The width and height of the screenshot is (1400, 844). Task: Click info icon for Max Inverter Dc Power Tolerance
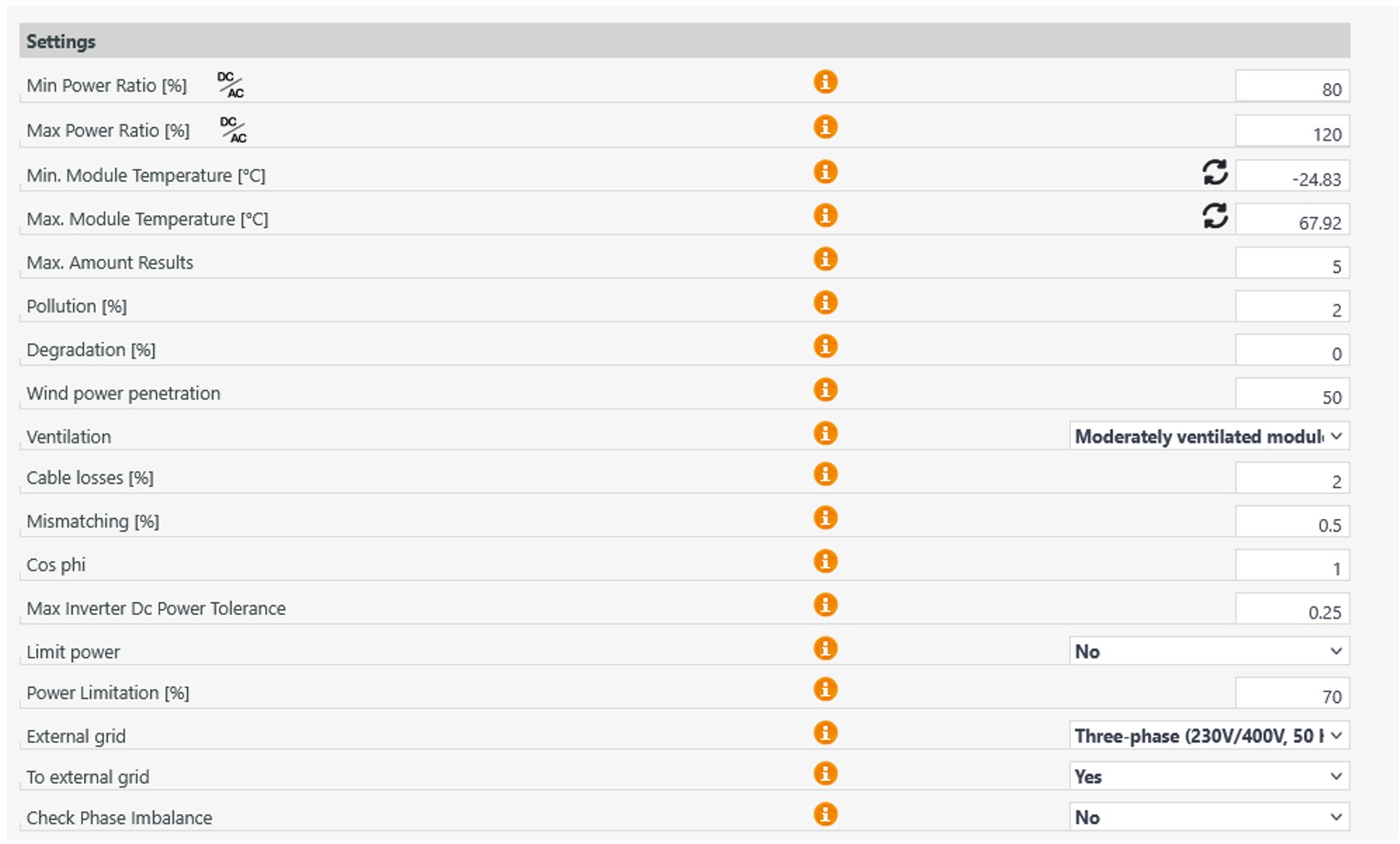(825, 606)
